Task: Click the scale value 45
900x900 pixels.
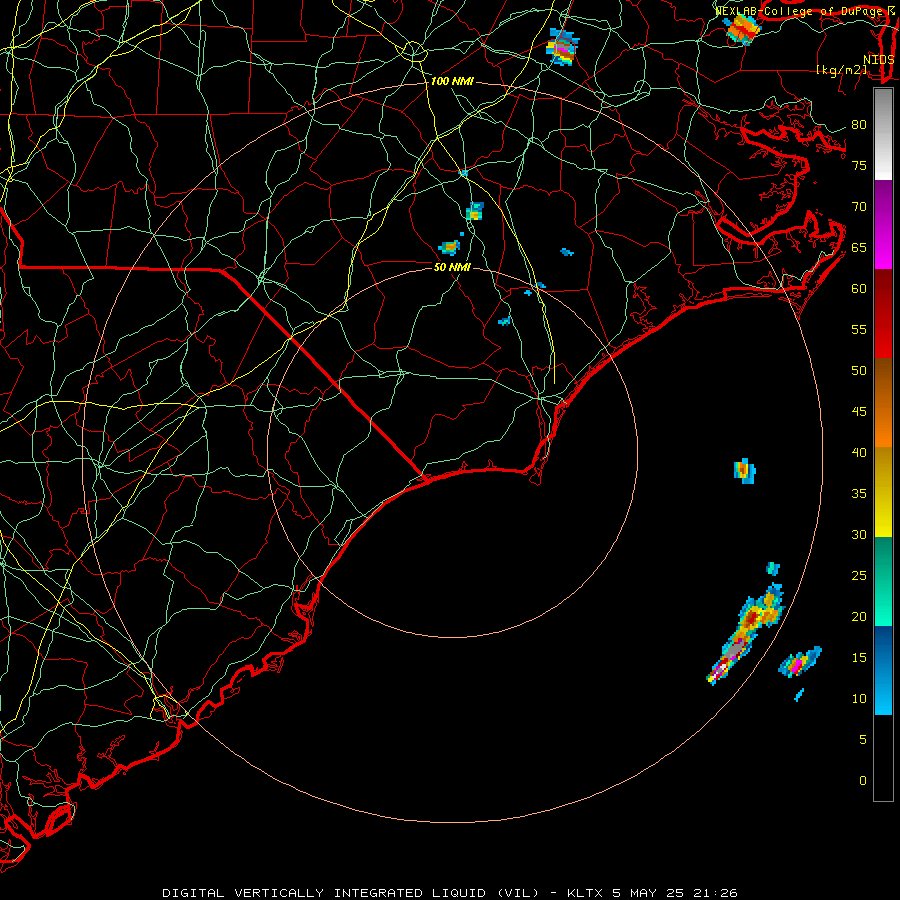Action: coord(859,412)
